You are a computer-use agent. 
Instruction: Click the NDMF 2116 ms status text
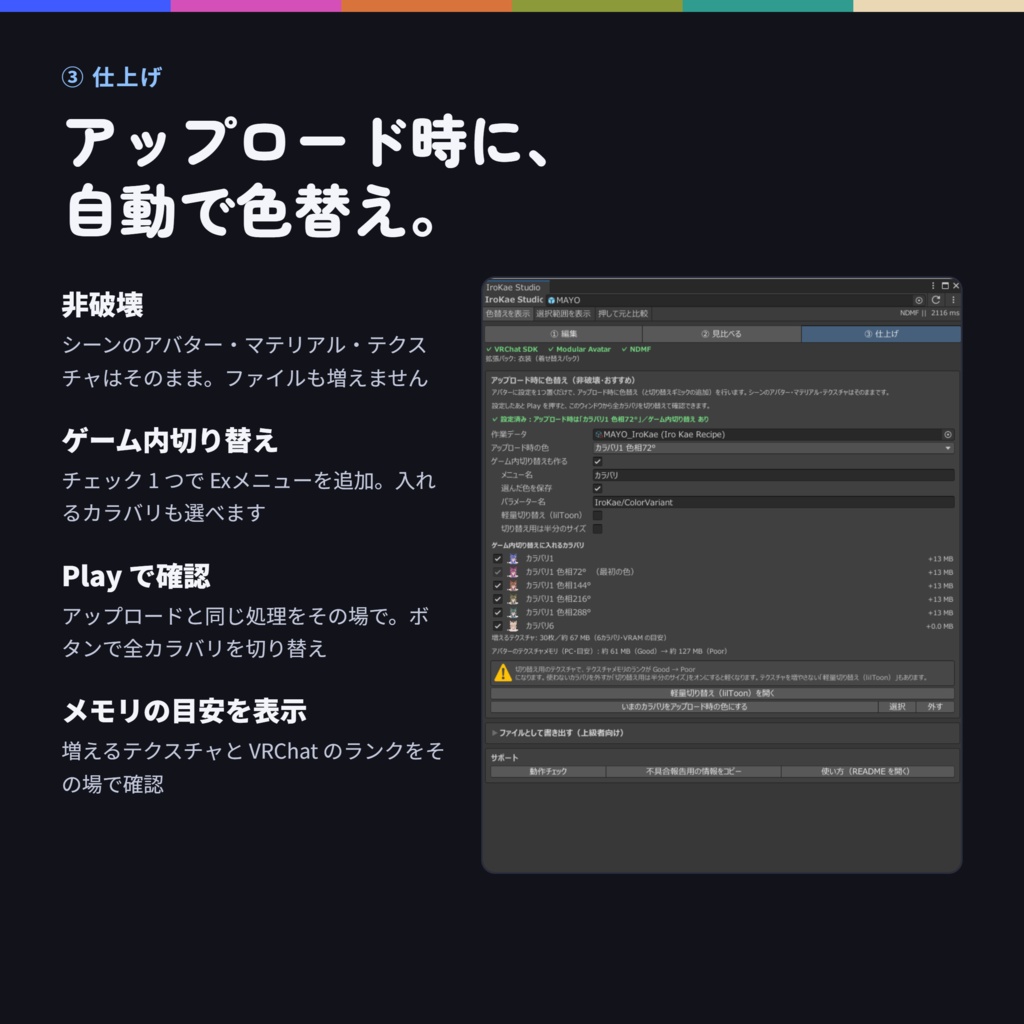(929, 313)
